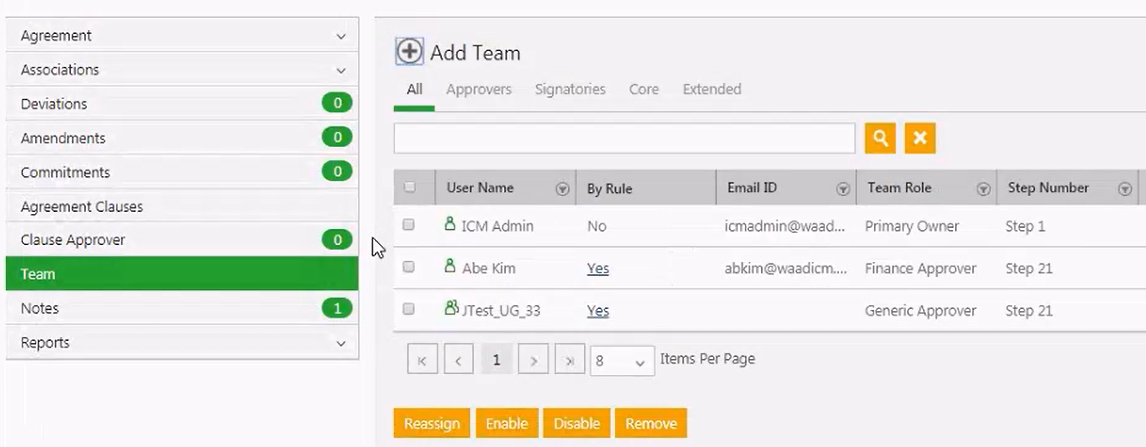Clear search with the orange X icon

[920, 139]
